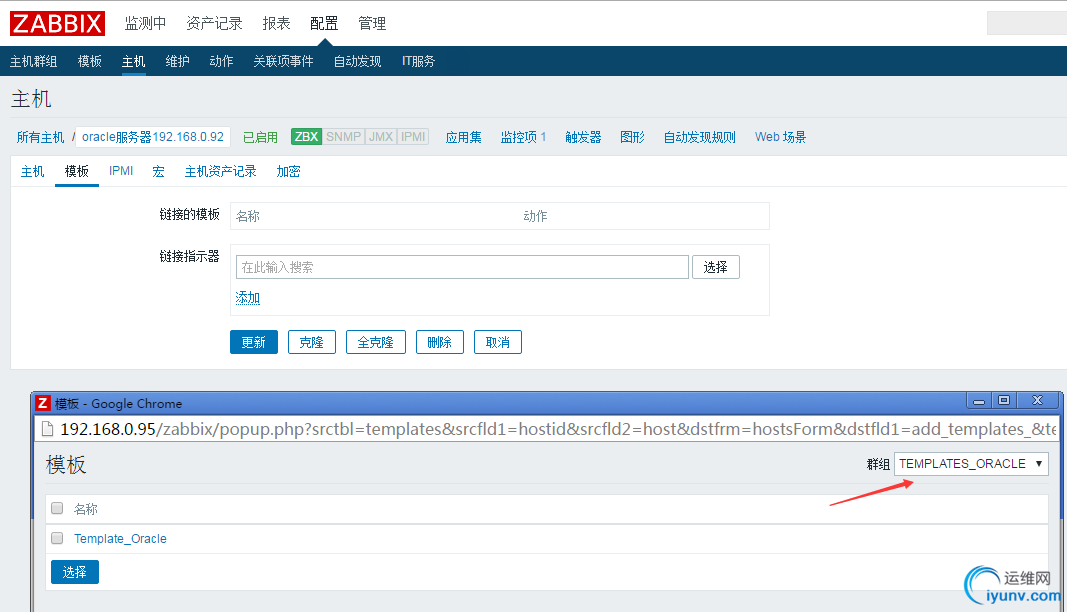Click the search box in top right header
This screenshot has height=612, width=1067.
coord(1027,23)
